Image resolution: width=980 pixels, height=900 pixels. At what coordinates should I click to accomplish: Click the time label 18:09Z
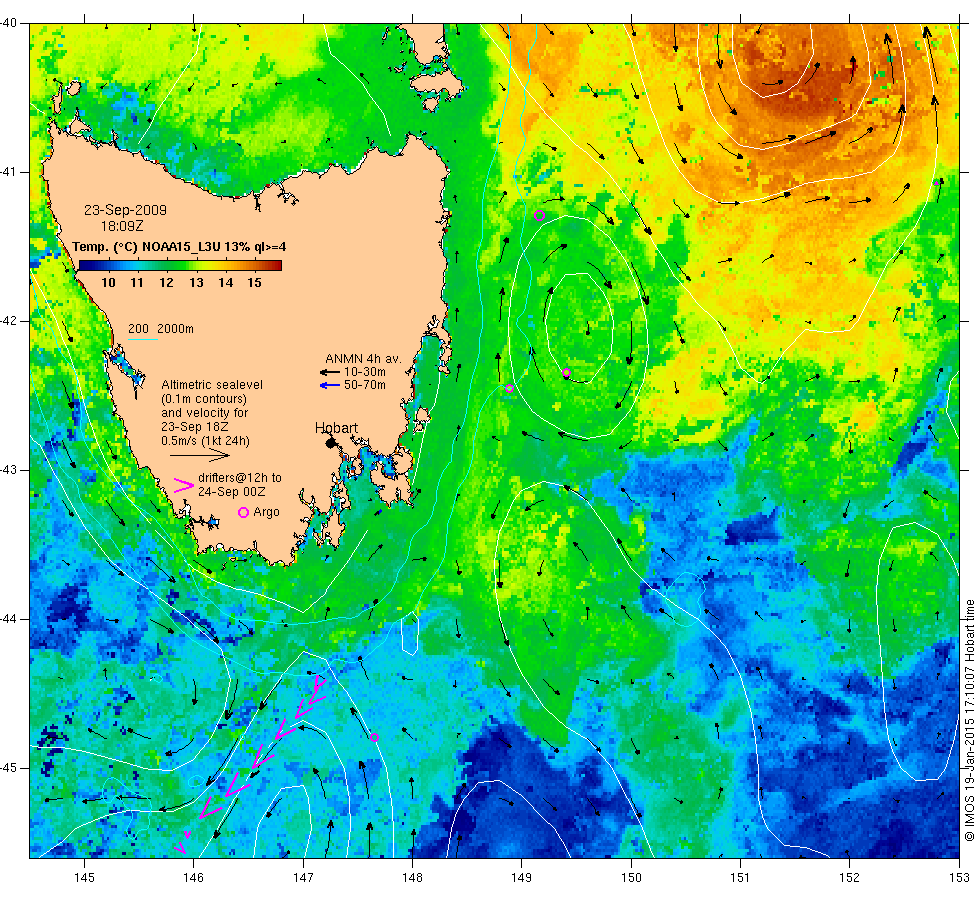[122, 226]
